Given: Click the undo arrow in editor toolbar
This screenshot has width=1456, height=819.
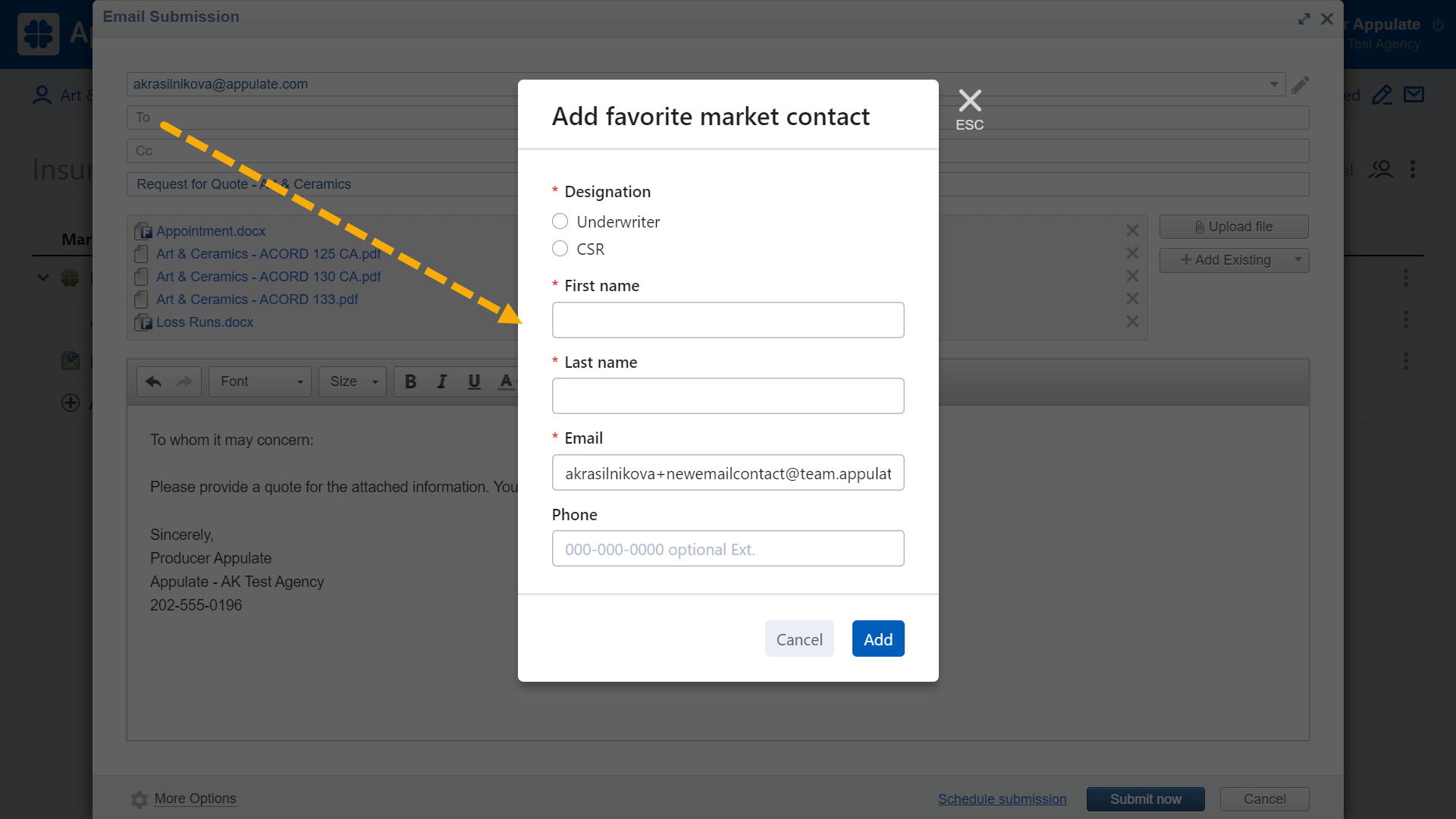Looking at the screenshot, I should 153,381.
